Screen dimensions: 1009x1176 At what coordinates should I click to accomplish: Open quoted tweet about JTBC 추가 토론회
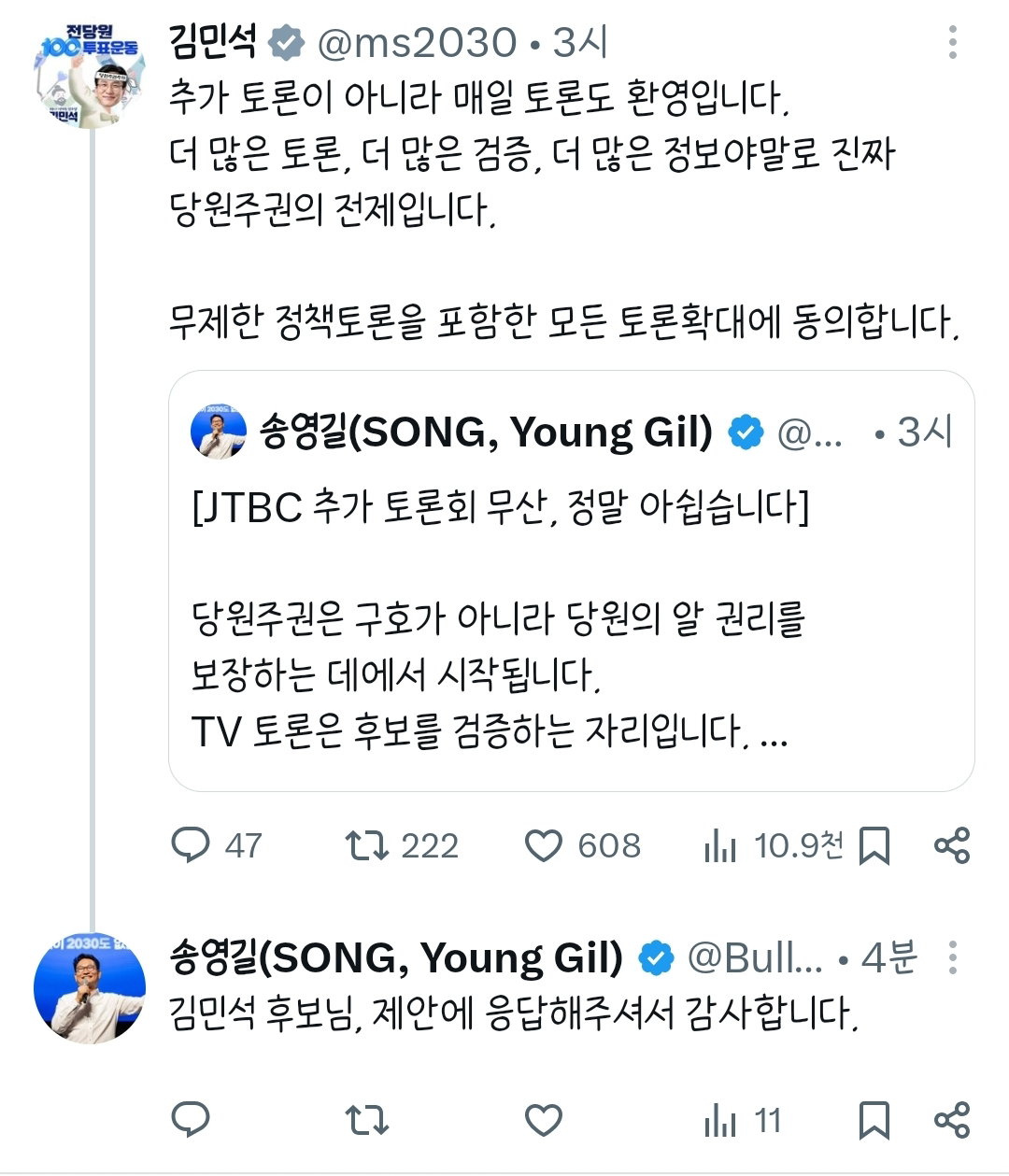[x=572, y=581]
